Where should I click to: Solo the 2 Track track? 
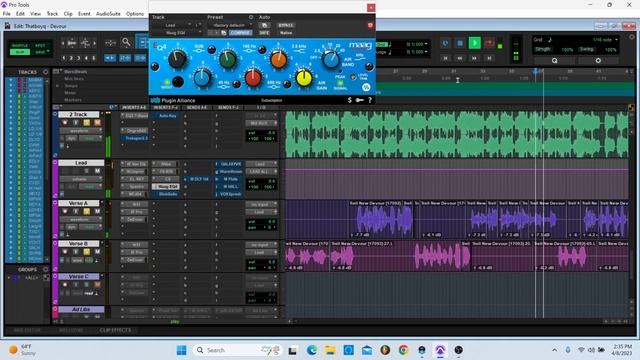87,122
